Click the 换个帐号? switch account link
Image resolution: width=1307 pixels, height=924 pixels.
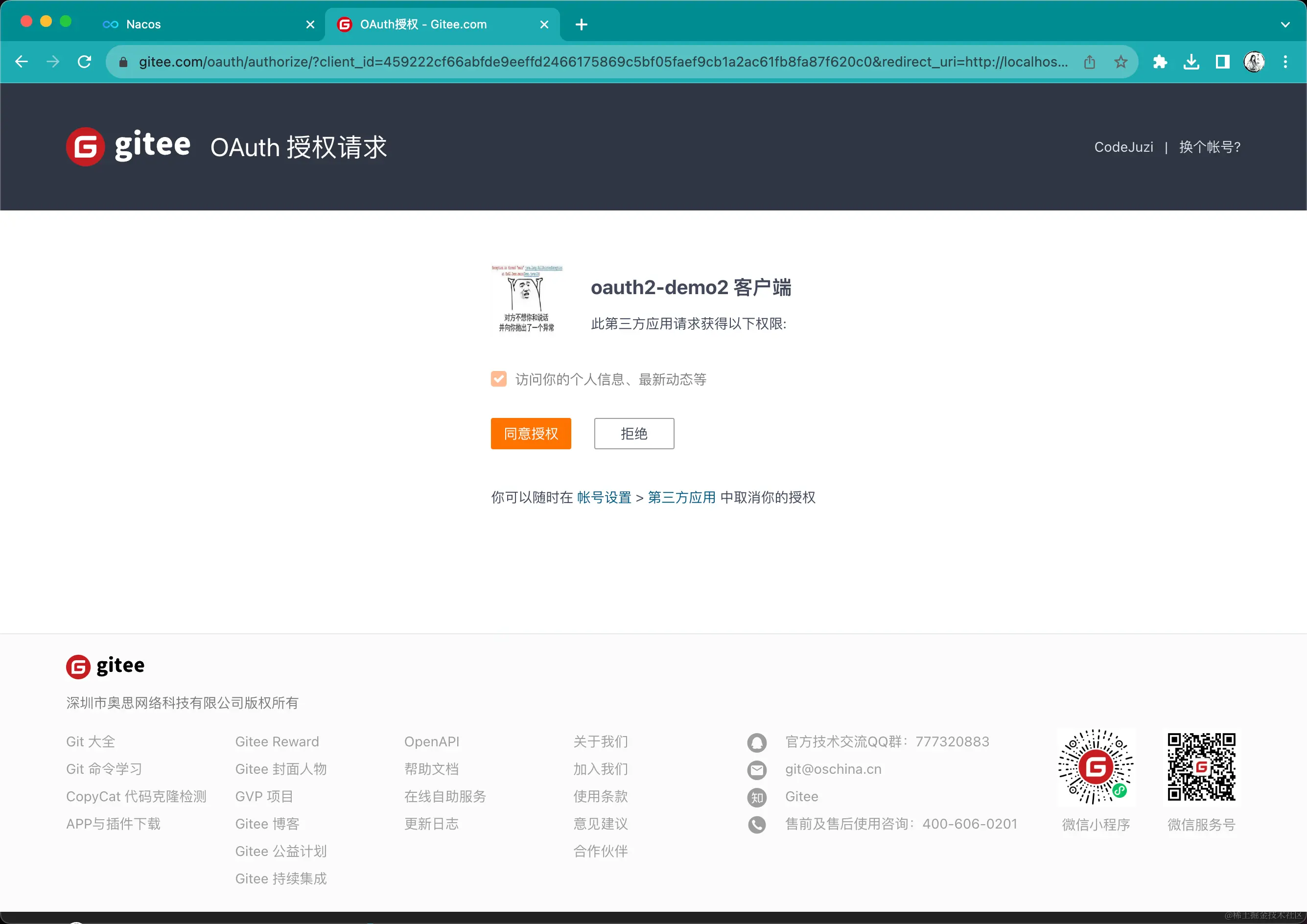pos(1210,147)
